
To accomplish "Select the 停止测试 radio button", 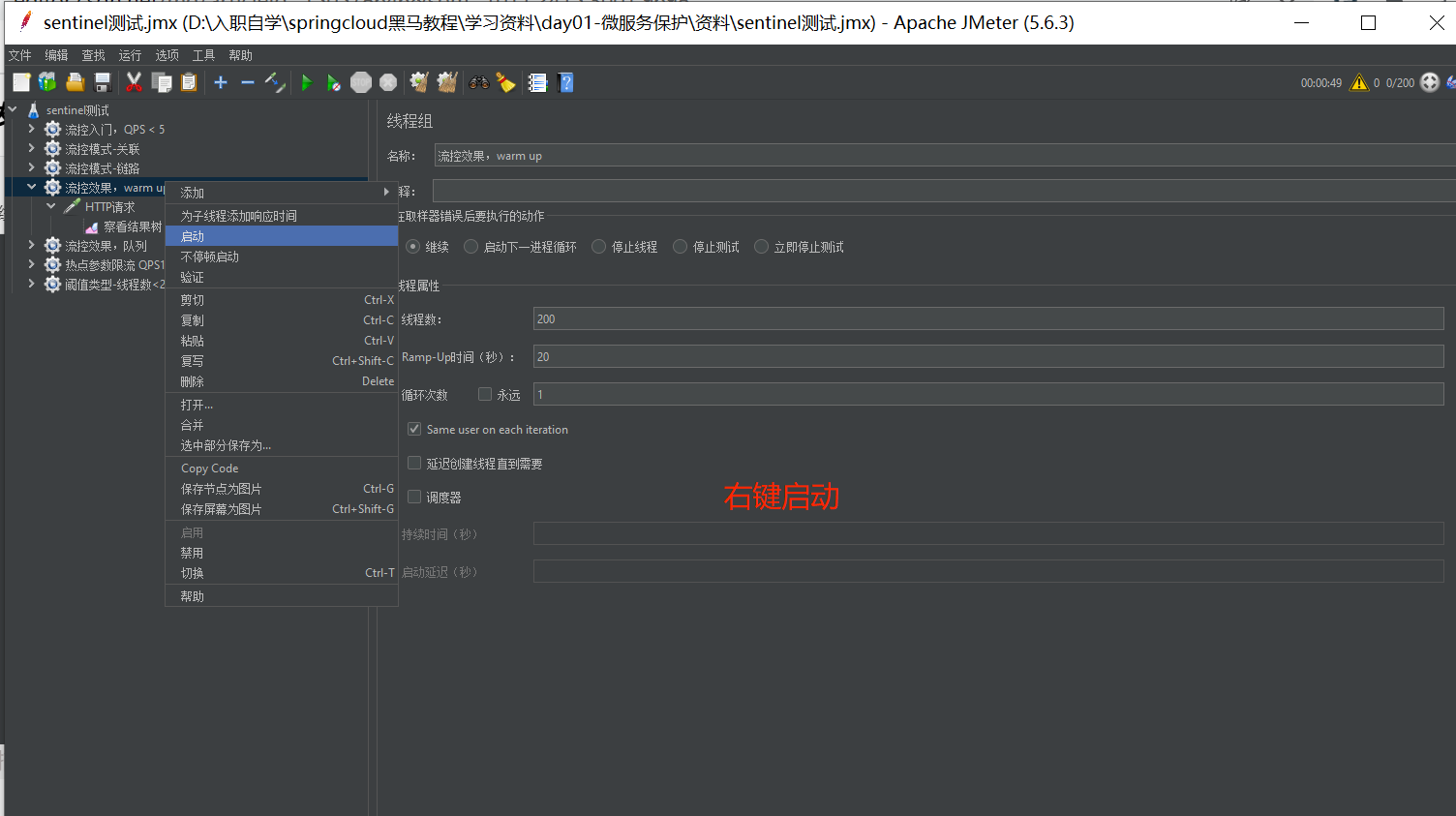I will click(x=681, y=247).
